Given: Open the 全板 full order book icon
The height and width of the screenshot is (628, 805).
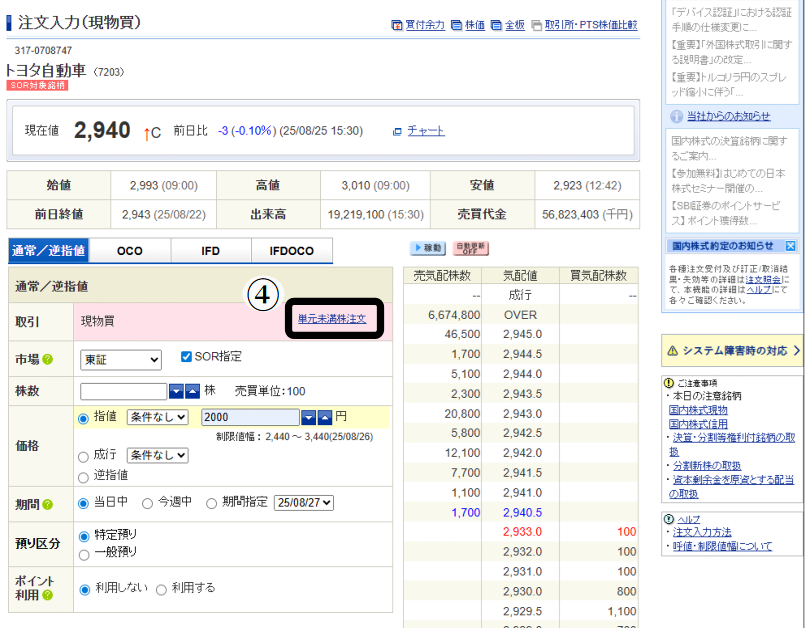Looking at the screenshot, I should pyautogui.click(x=496, y=25).
